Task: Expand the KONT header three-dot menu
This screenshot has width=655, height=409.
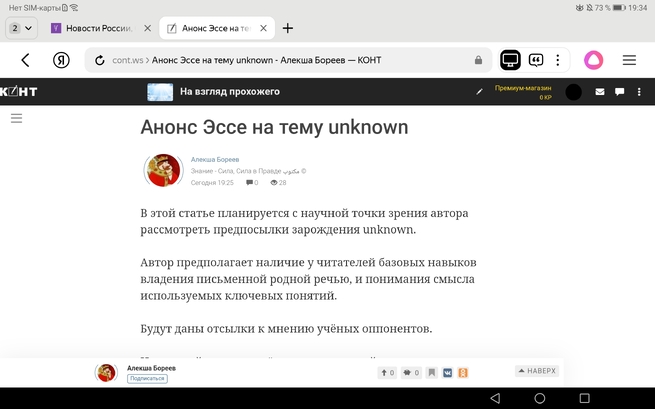Action: click(639, 92)
